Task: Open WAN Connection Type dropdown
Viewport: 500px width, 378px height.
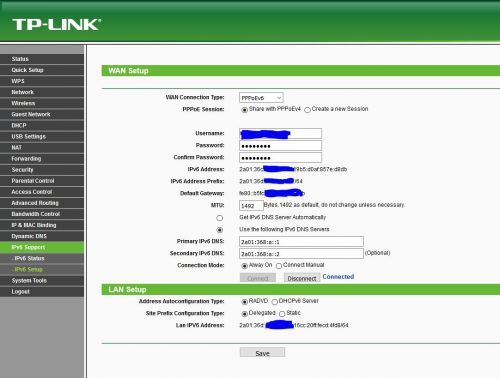Action: click(261, 98)
